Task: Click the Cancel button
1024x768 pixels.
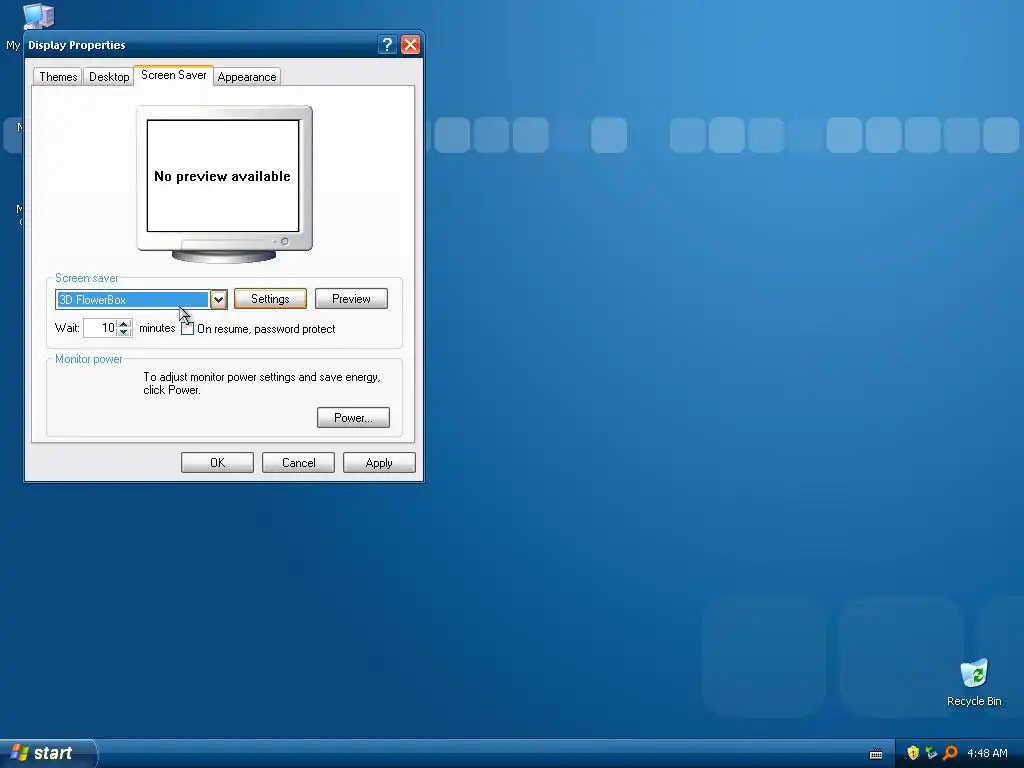Action: 298,462
